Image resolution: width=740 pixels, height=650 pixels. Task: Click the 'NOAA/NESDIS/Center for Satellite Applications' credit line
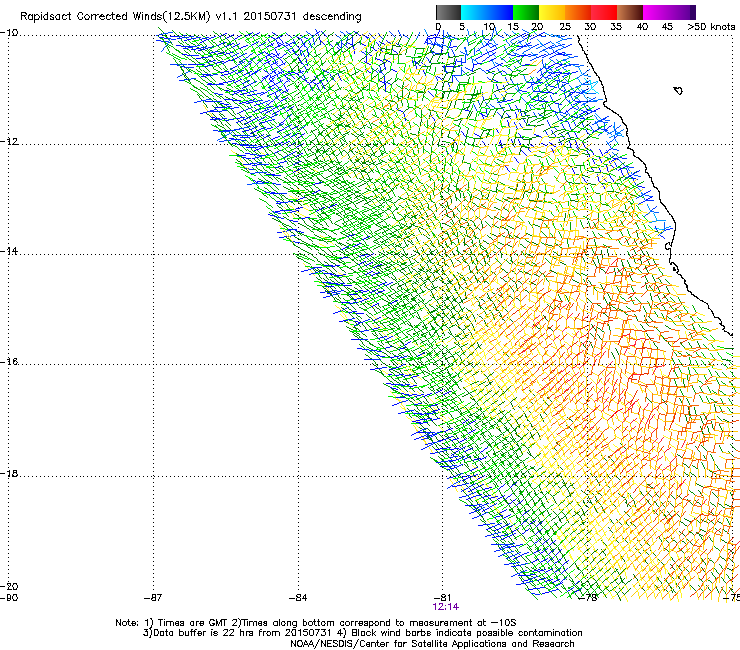point(432,644)
